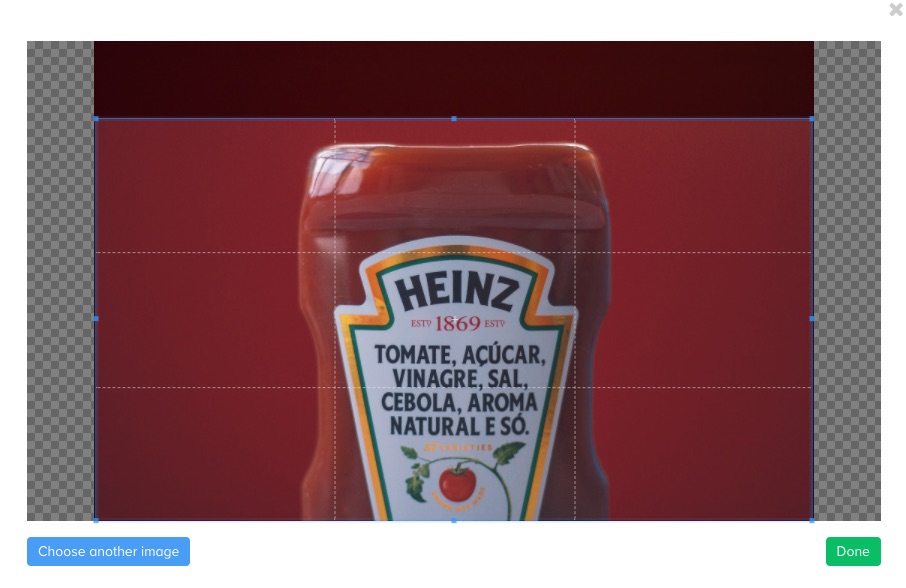Click the crop box center crosshair
The image size is (906, 588).
tap(454, 319)
